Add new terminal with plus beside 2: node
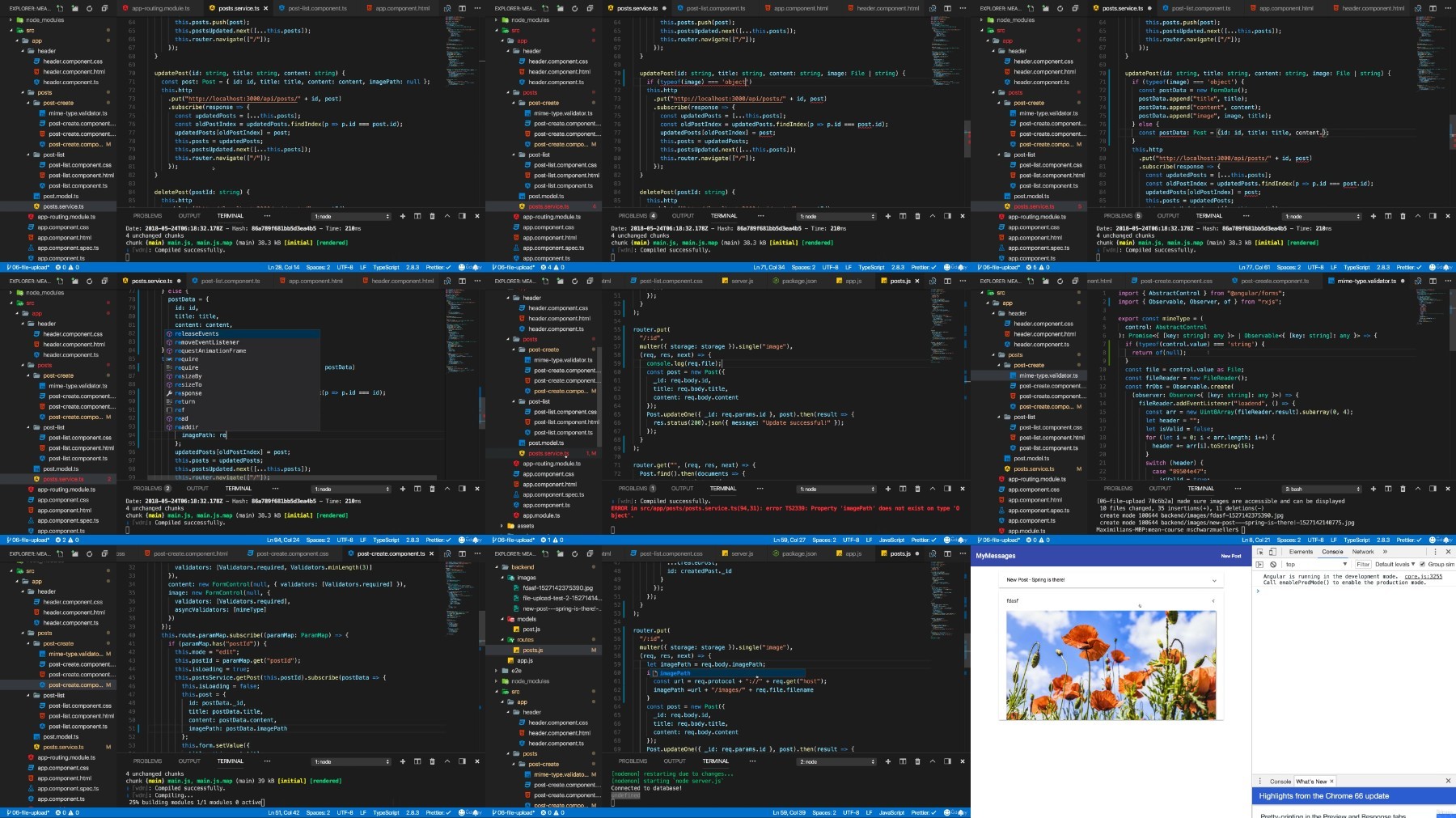The image size is (1456, 818). point(888,761)
